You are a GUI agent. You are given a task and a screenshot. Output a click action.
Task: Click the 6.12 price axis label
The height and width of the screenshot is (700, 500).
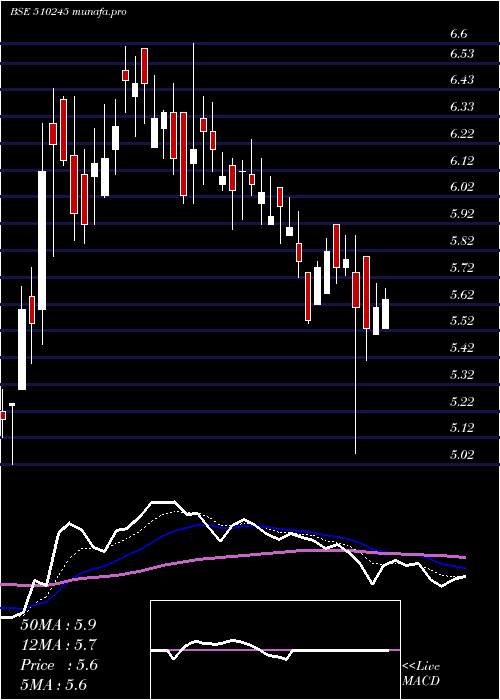coord(462,160)
